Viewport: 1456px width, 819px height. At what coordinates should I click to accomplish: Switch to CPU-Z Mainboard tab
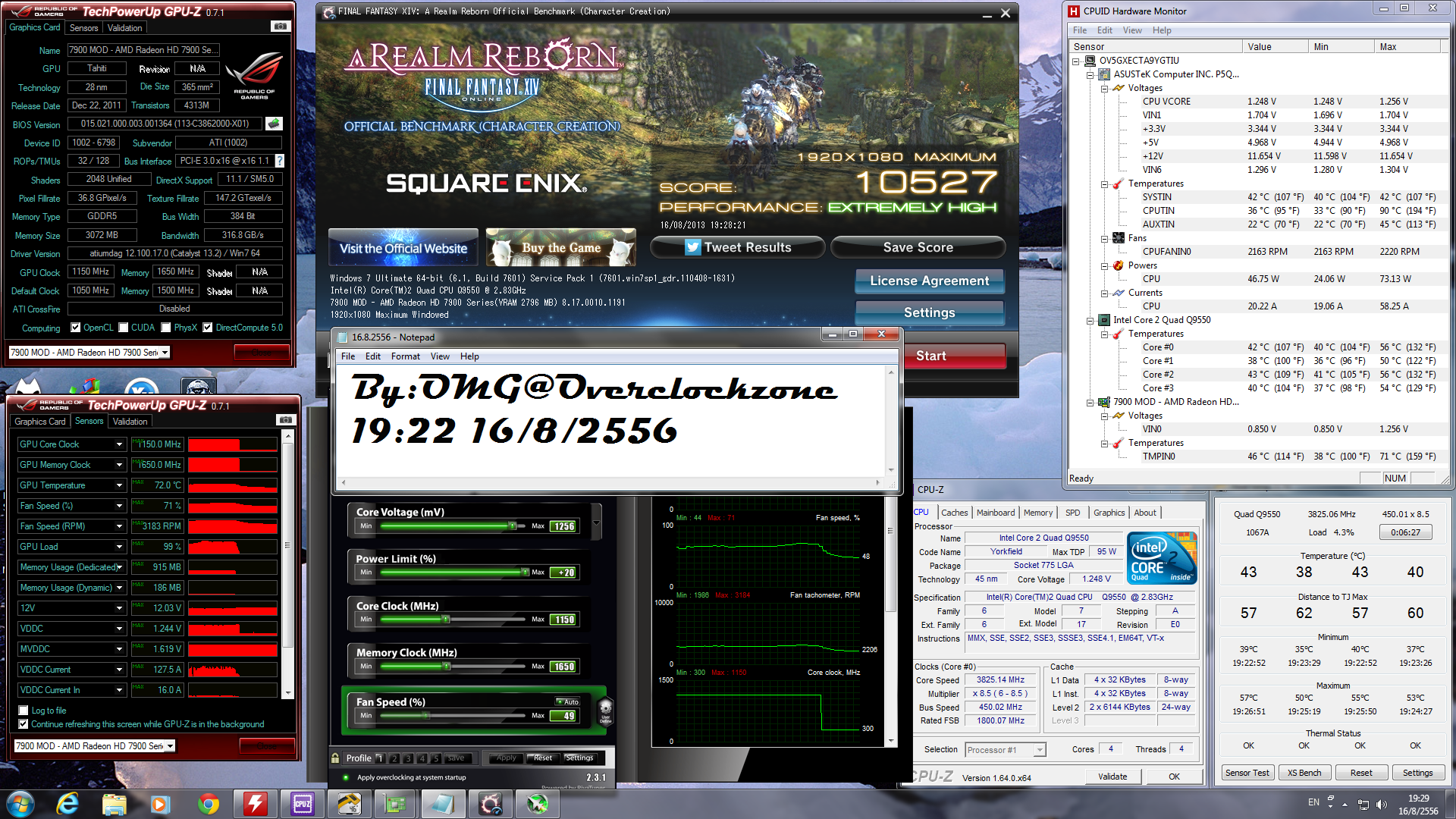tap(995, 513)
